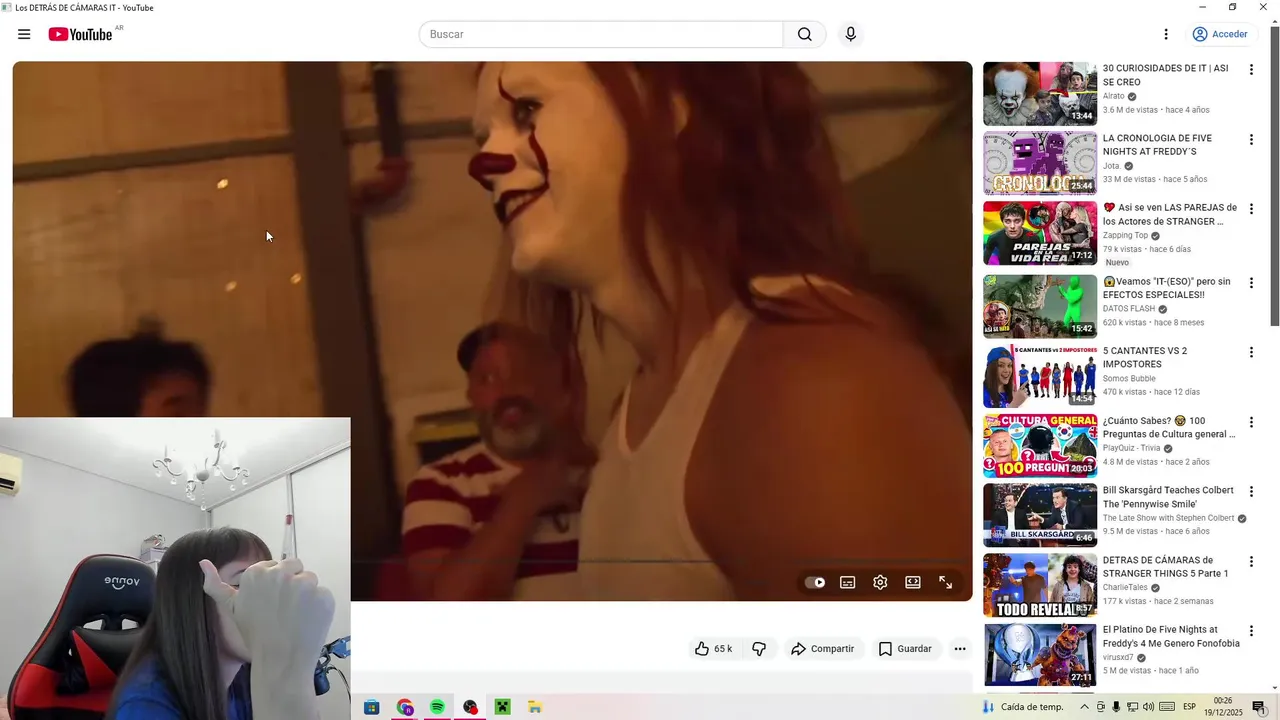Click the system tray microphone icon

[1116, 707]
